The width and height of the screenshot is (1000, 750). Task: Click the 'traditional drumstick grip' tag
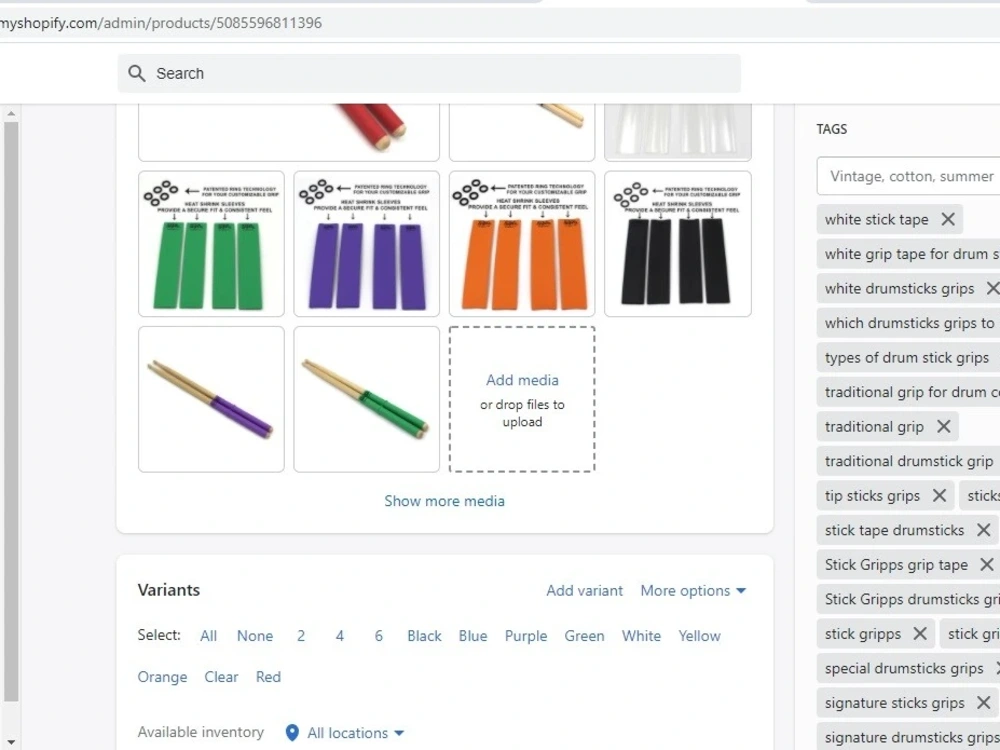point(908,461)
